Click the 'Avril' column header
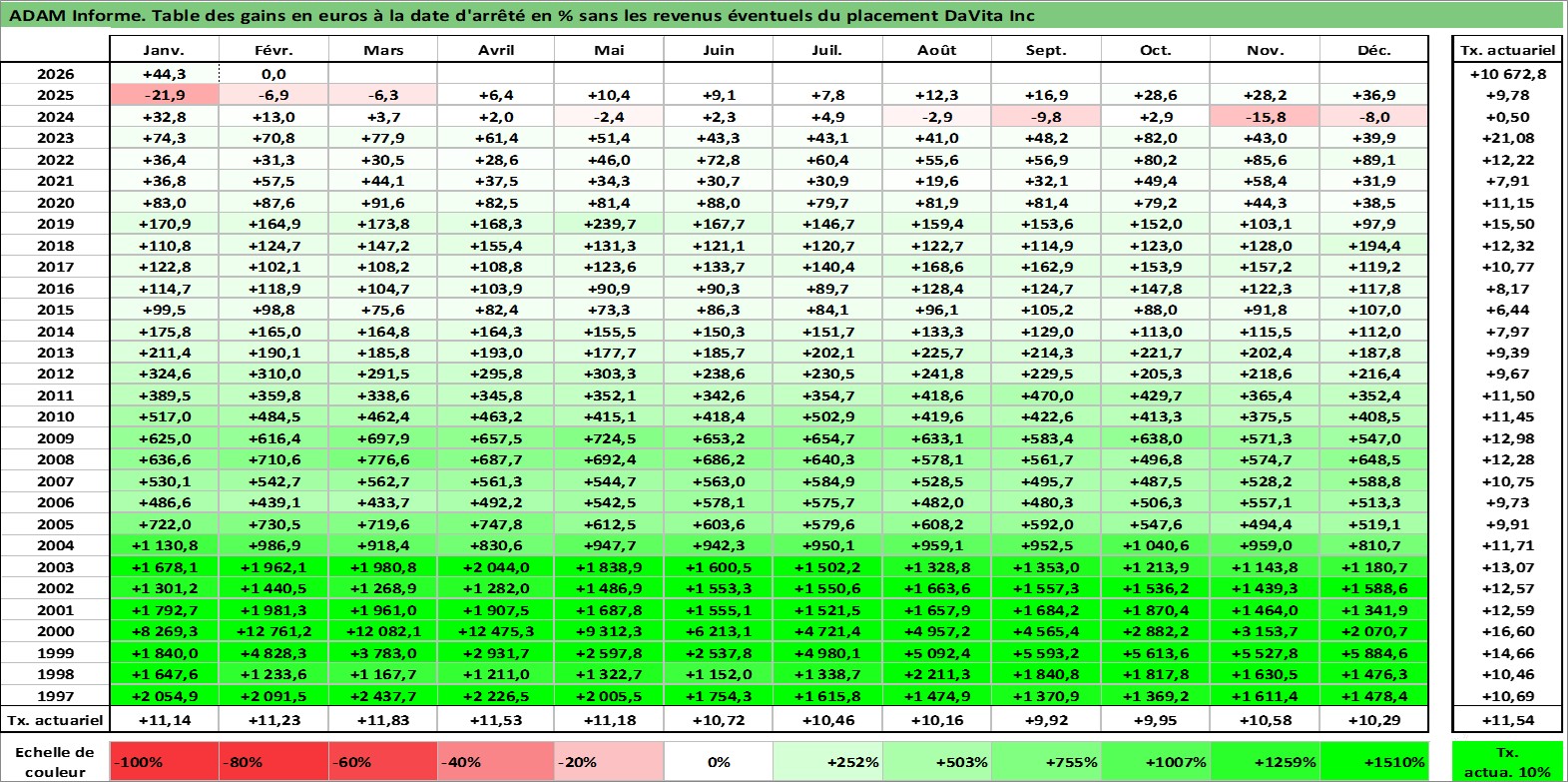The image size is (1568, 782). pos(496,50)
